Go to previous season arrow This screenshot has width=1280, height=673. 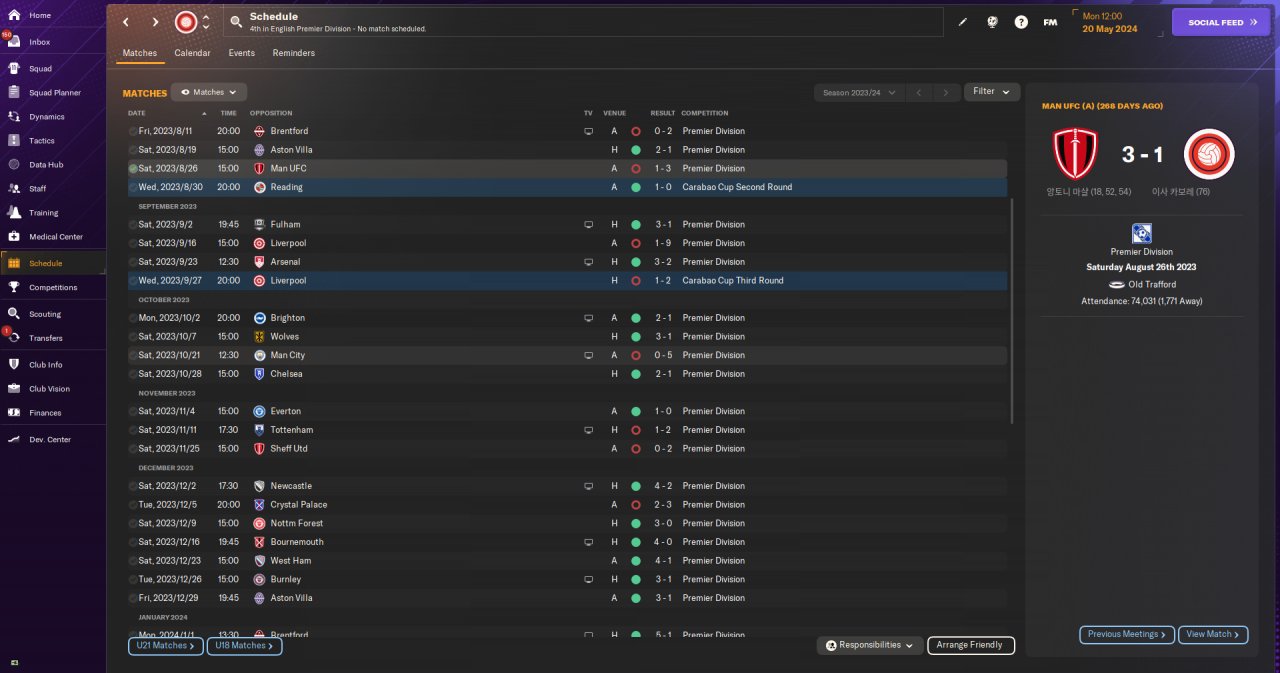(x=919, y=93)
